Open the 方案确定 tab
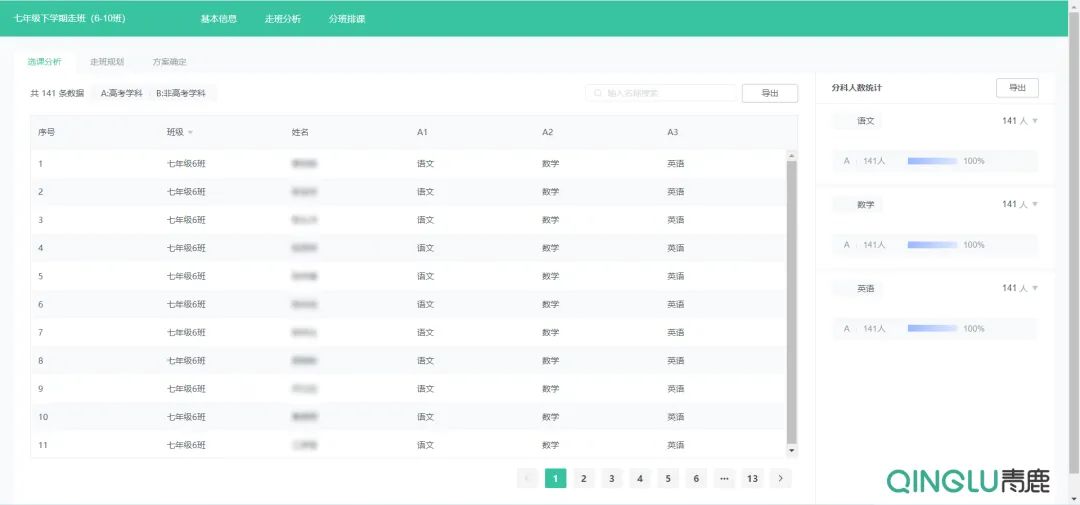 point(169,62)
